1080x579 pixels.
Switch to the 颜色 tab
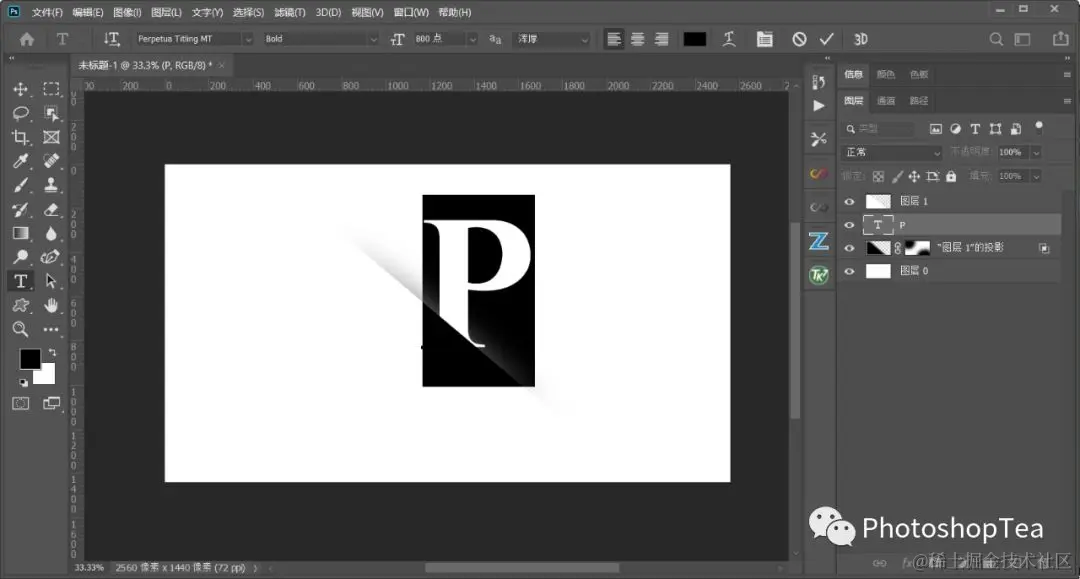point(886,74)
